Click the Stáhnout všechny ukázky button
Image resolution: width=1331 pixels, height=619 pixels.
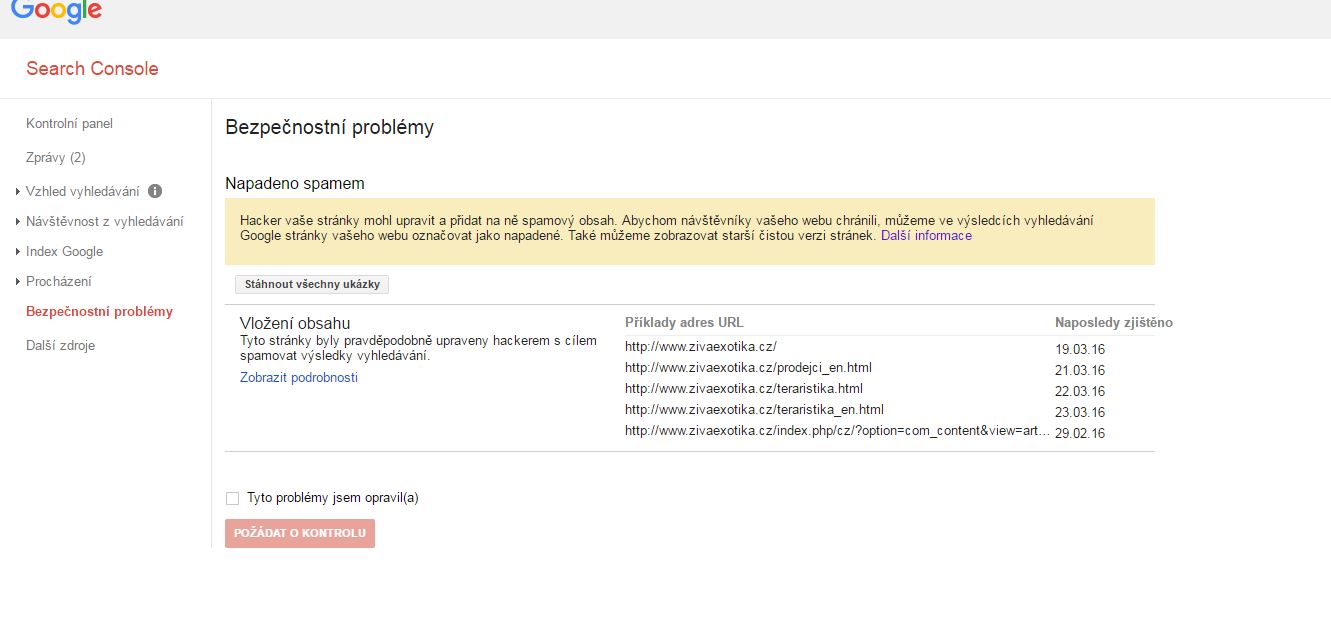pos(312,284)
